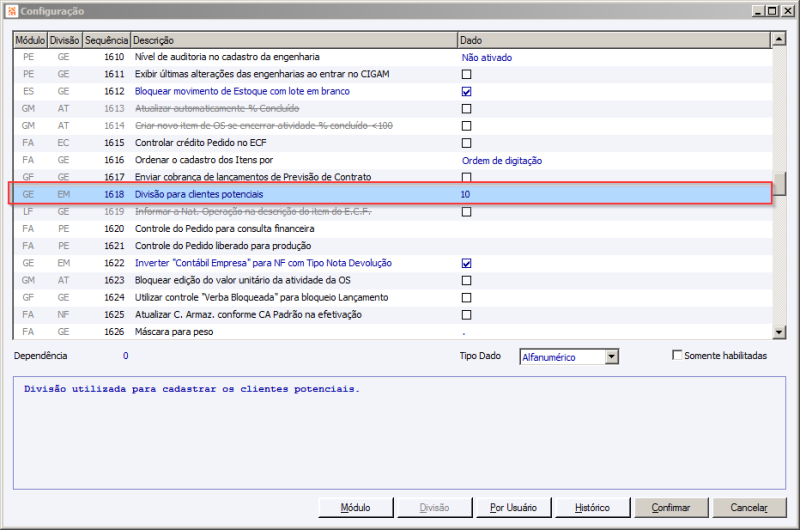
Task: Click the Configuração window title icon
Action: click(12, 11)
